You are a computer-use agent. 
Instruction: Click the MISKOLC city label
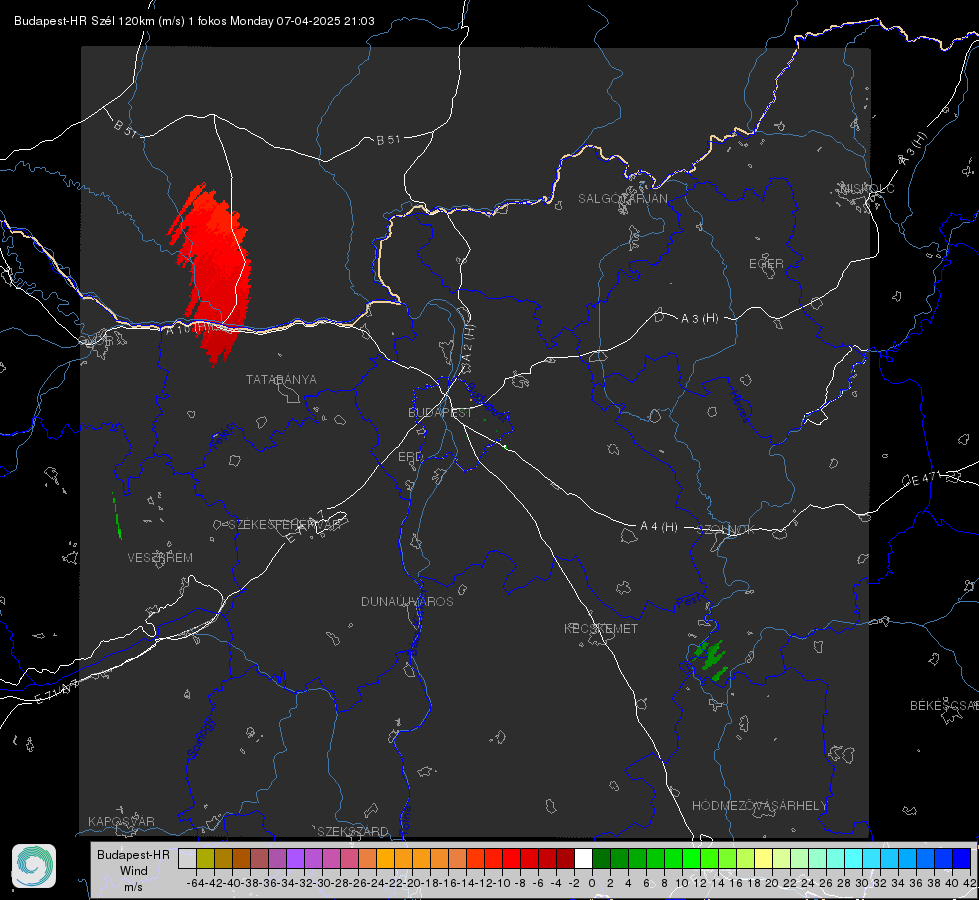[867, 188]
